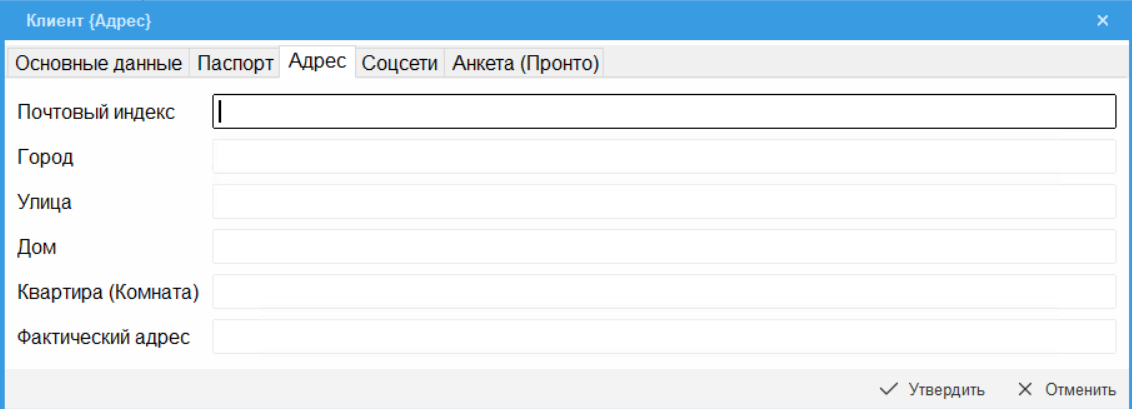This screenshot has height=409, width=1132.
Task: Click the Фактический адрес label text
Action: (x=103, y=337)
